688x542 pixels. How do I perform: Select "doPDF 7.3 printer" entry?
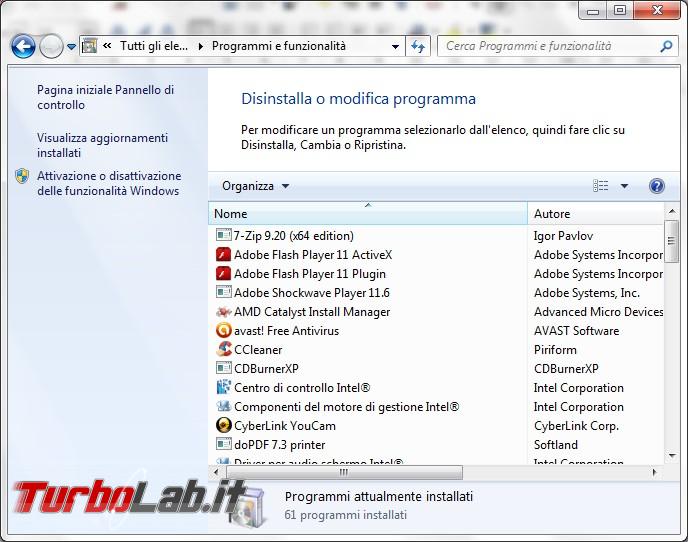[x=280, y=445]
